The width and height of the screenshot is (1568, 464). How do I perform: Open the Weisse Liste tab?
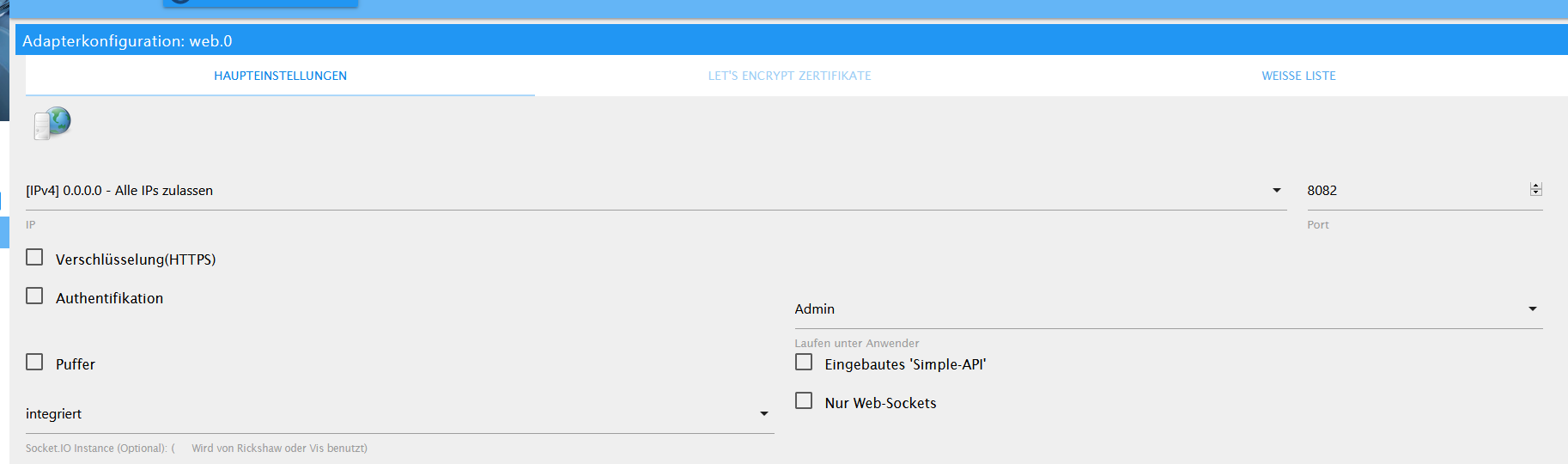coord(1298,76)
